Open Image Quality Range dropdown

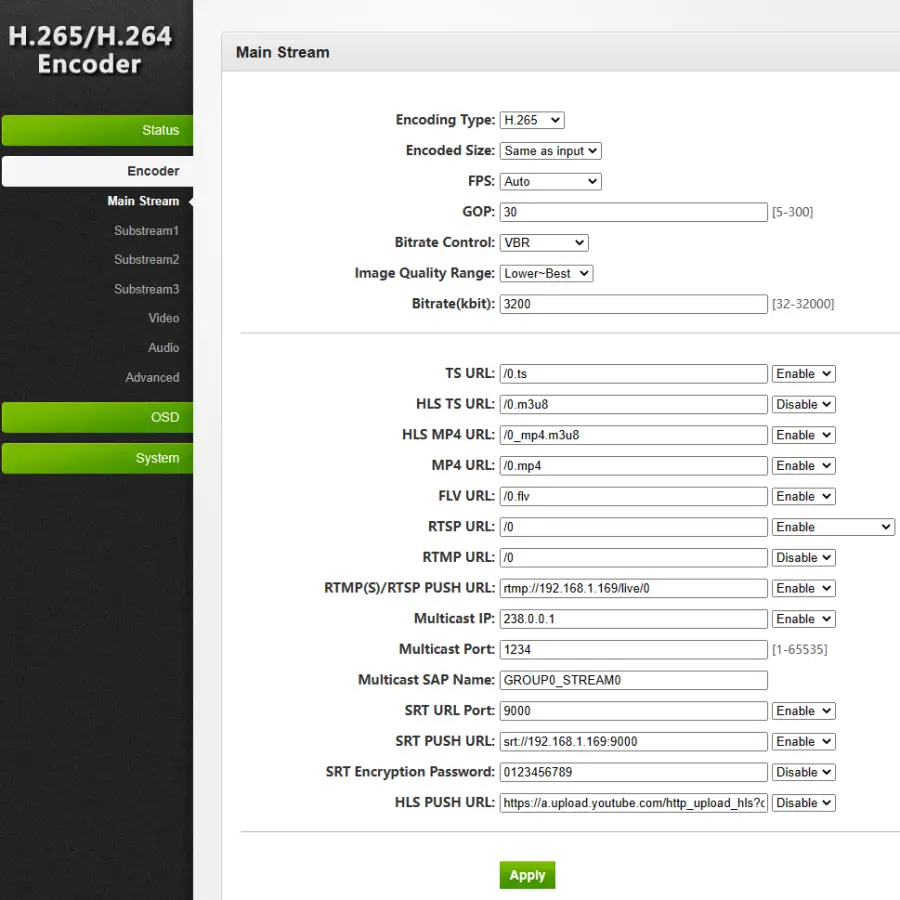(x=546, y=273)
